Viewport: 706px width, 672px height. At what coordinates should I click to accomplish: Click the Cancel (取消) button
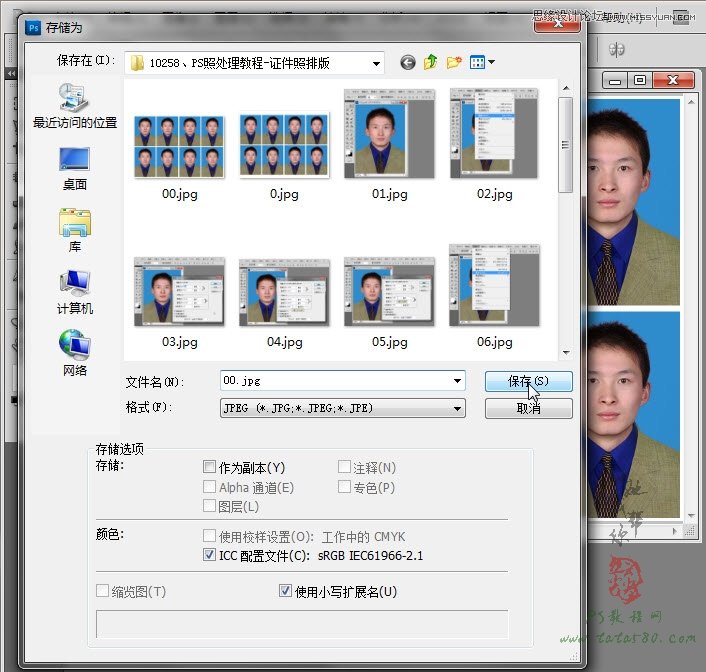[x=529, y=409]
